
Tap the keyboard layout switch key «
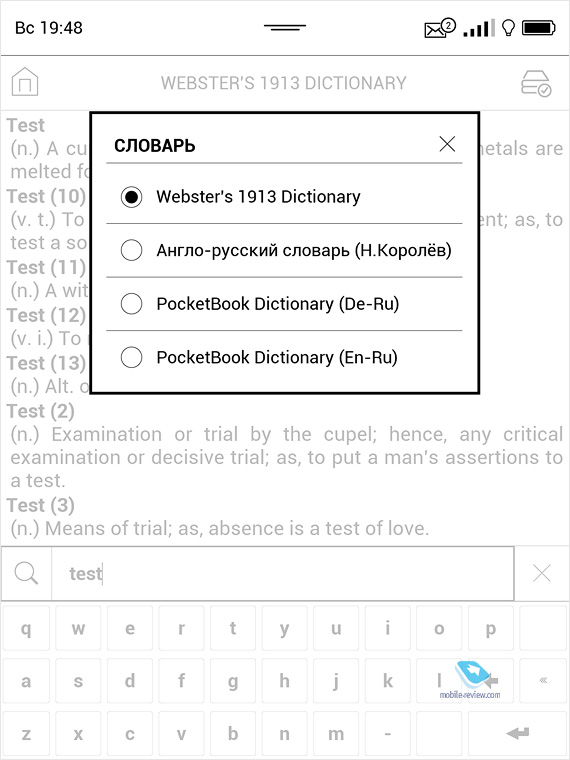[x=543, y=681]
